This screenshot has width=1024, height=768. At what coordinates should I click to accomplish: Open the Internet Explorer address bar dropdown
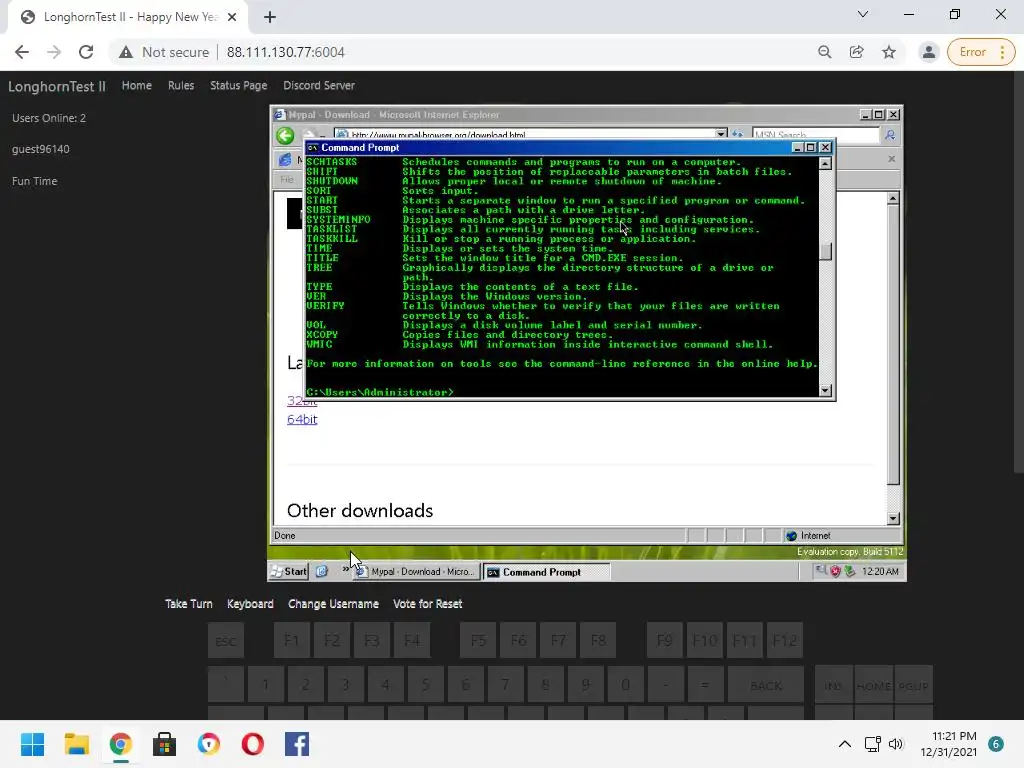[720, 135]
